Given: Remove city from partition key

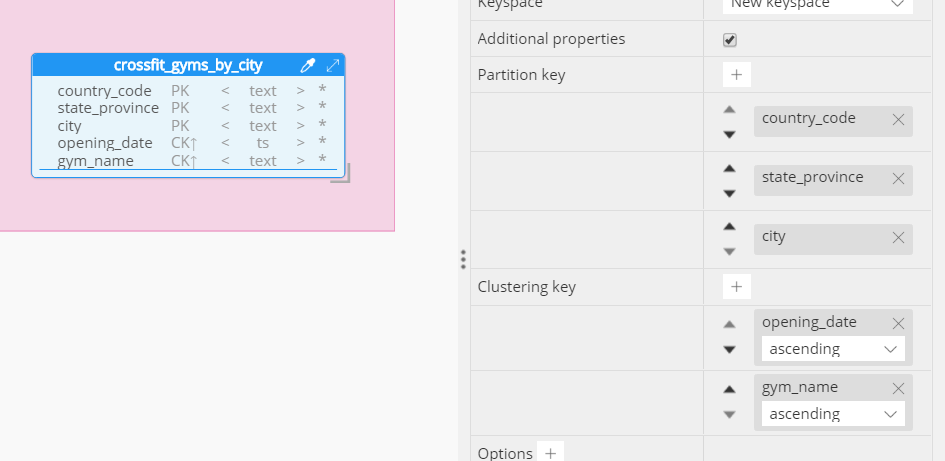Looking at the screenshot, I should pos(897,237).
